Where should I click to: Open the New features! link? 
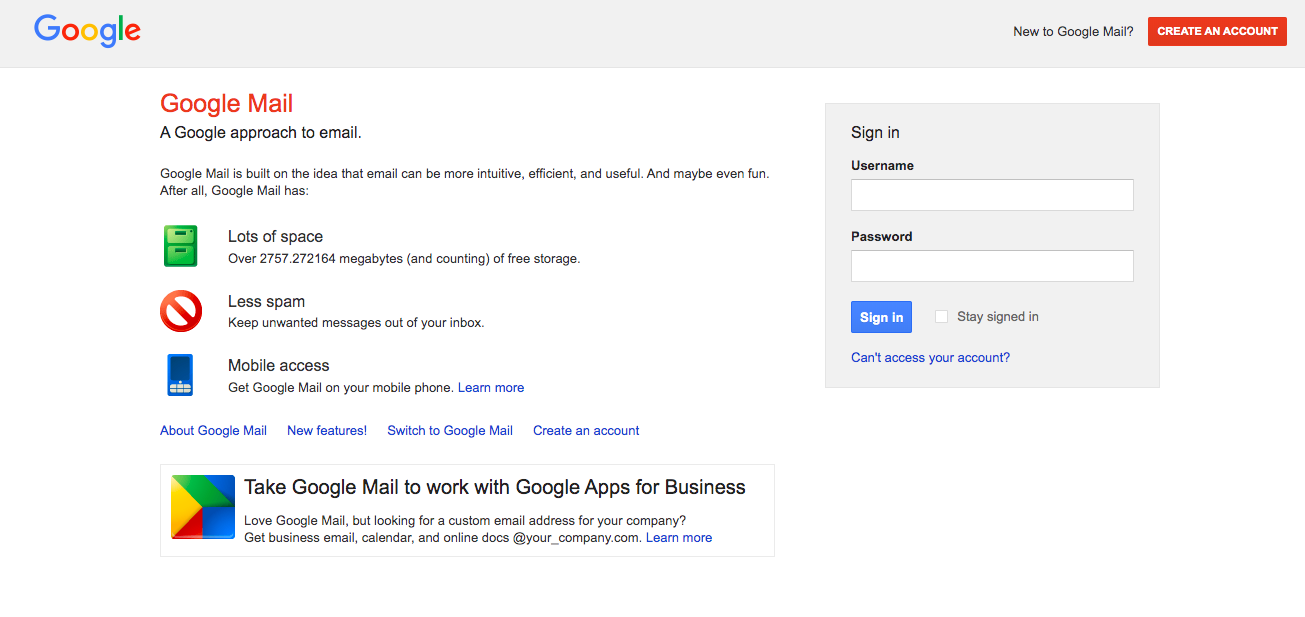point(327,431)
